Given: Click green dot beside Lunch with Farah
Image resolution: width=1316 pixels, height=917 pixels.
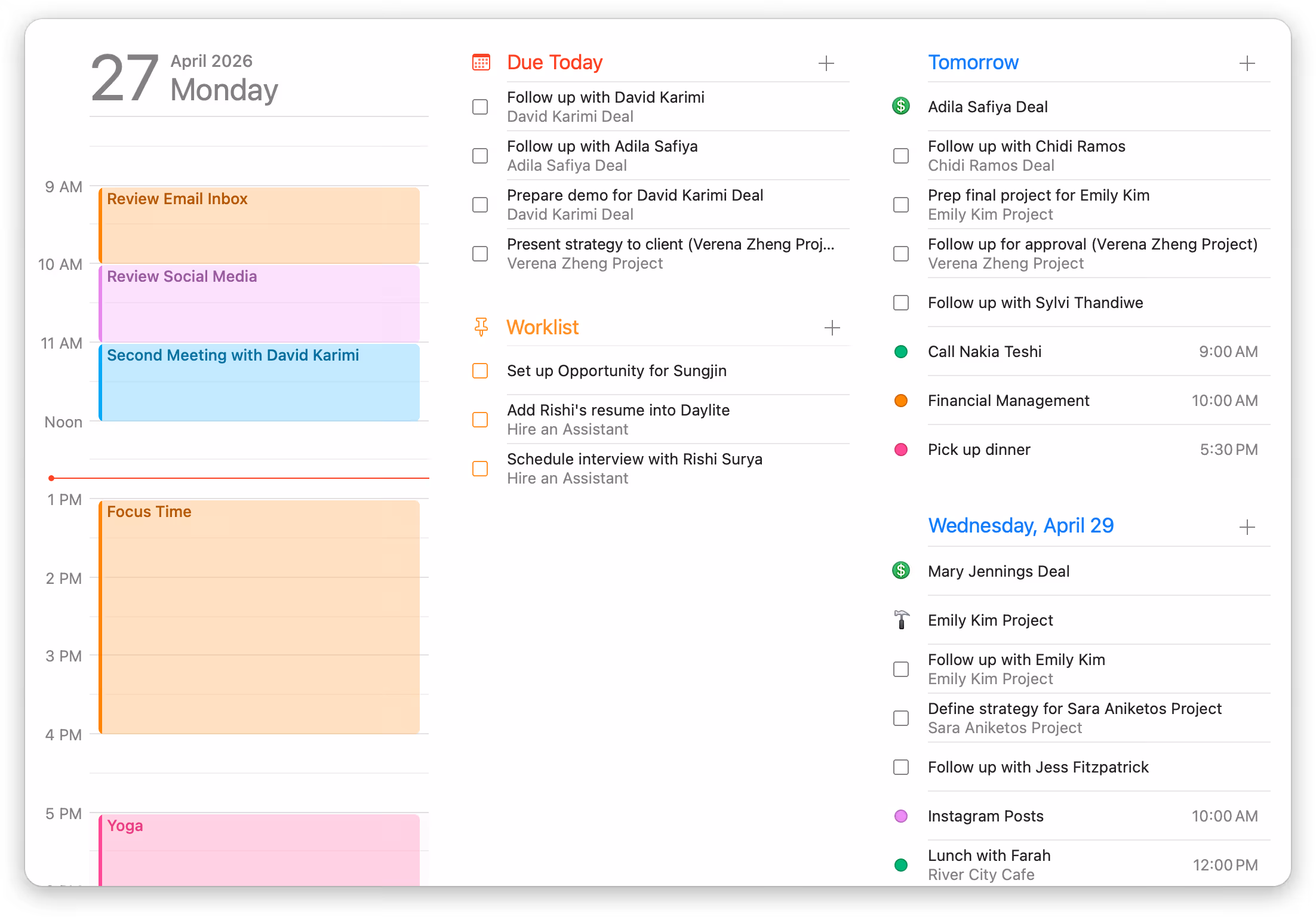Looking at the screenshot, I should pos(901,865).
